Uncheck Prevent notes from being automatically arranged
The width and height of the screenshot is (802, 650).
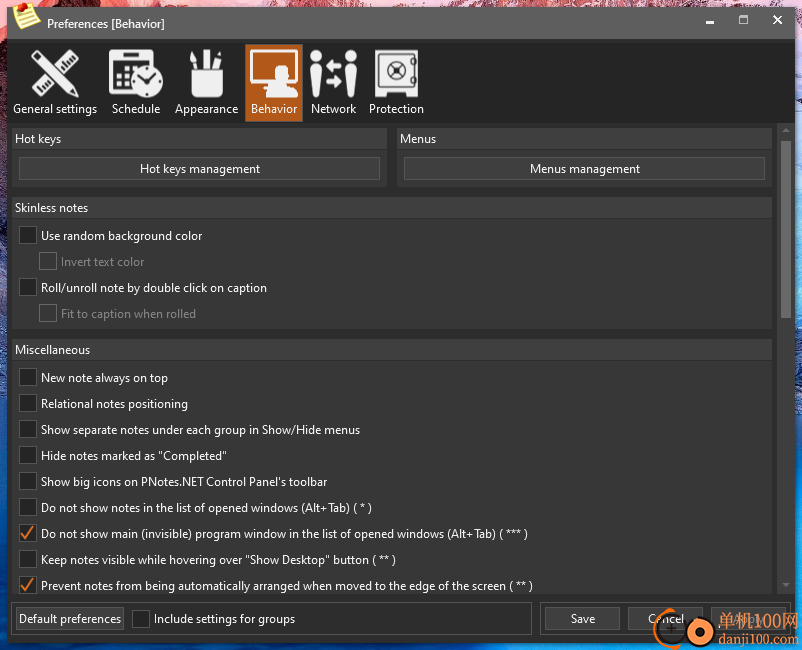[x=28, y=585]
